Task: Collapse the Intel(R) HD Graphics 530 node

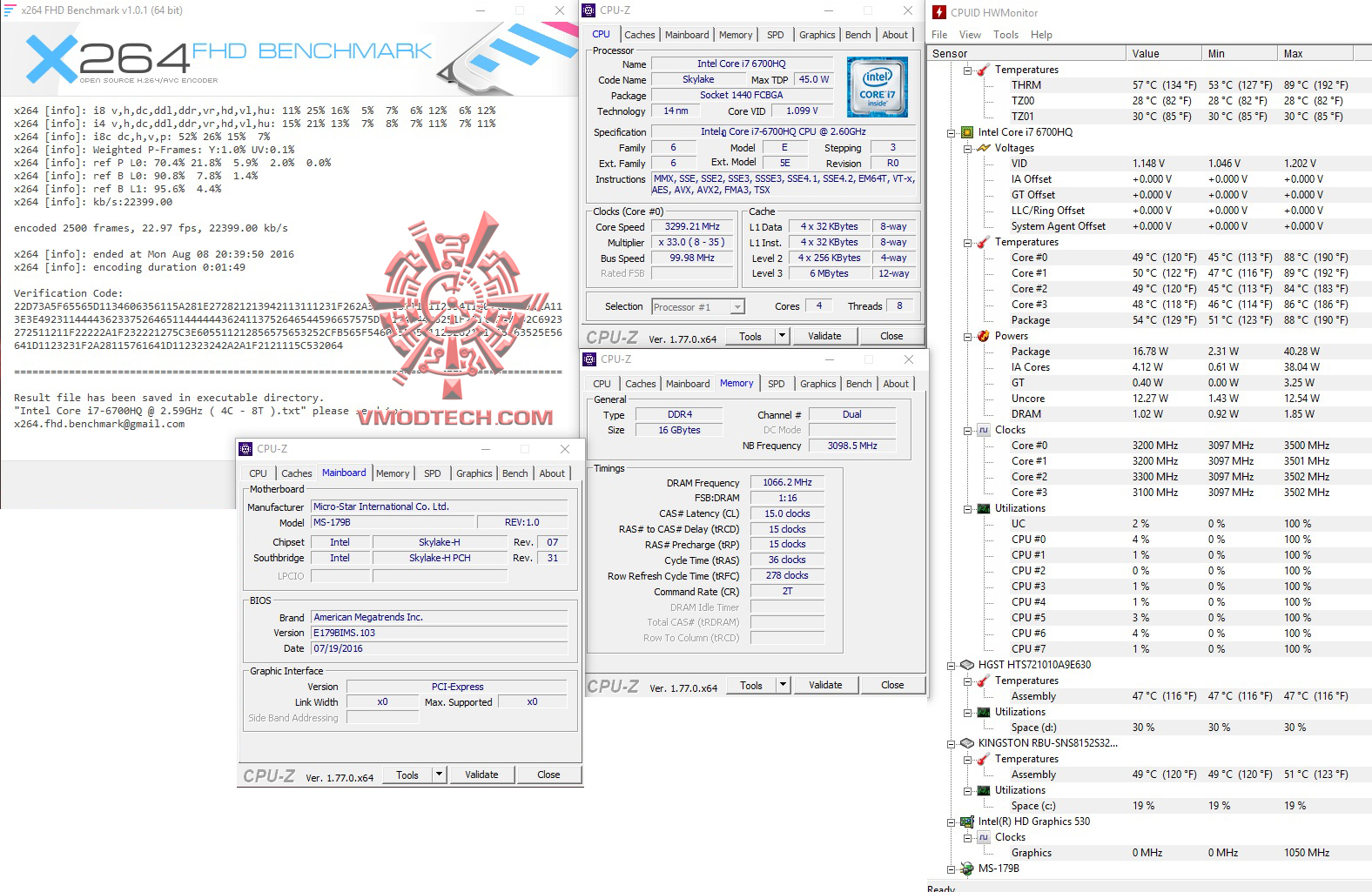Action: coord(952,822)
